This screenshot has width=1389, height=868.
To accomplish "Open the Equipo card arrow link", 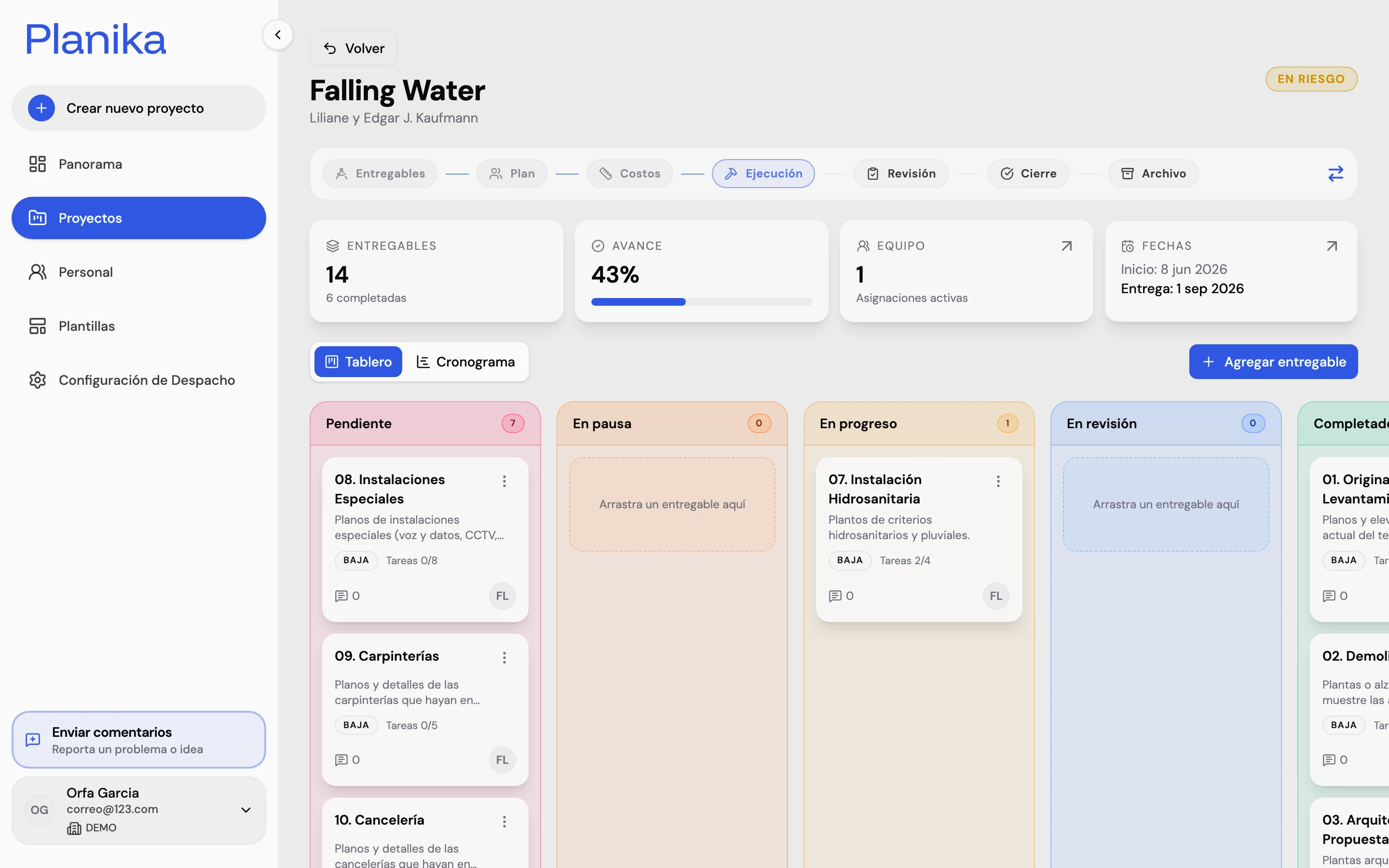I will click(1066, 246).
